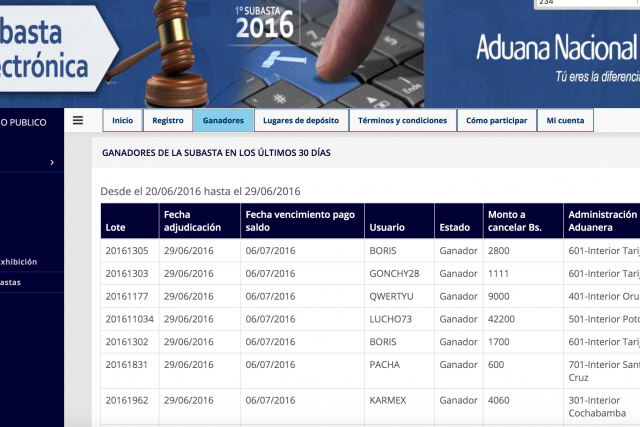
Task: Open Términos y condiciones tab
Action: [x=402, y=120]
